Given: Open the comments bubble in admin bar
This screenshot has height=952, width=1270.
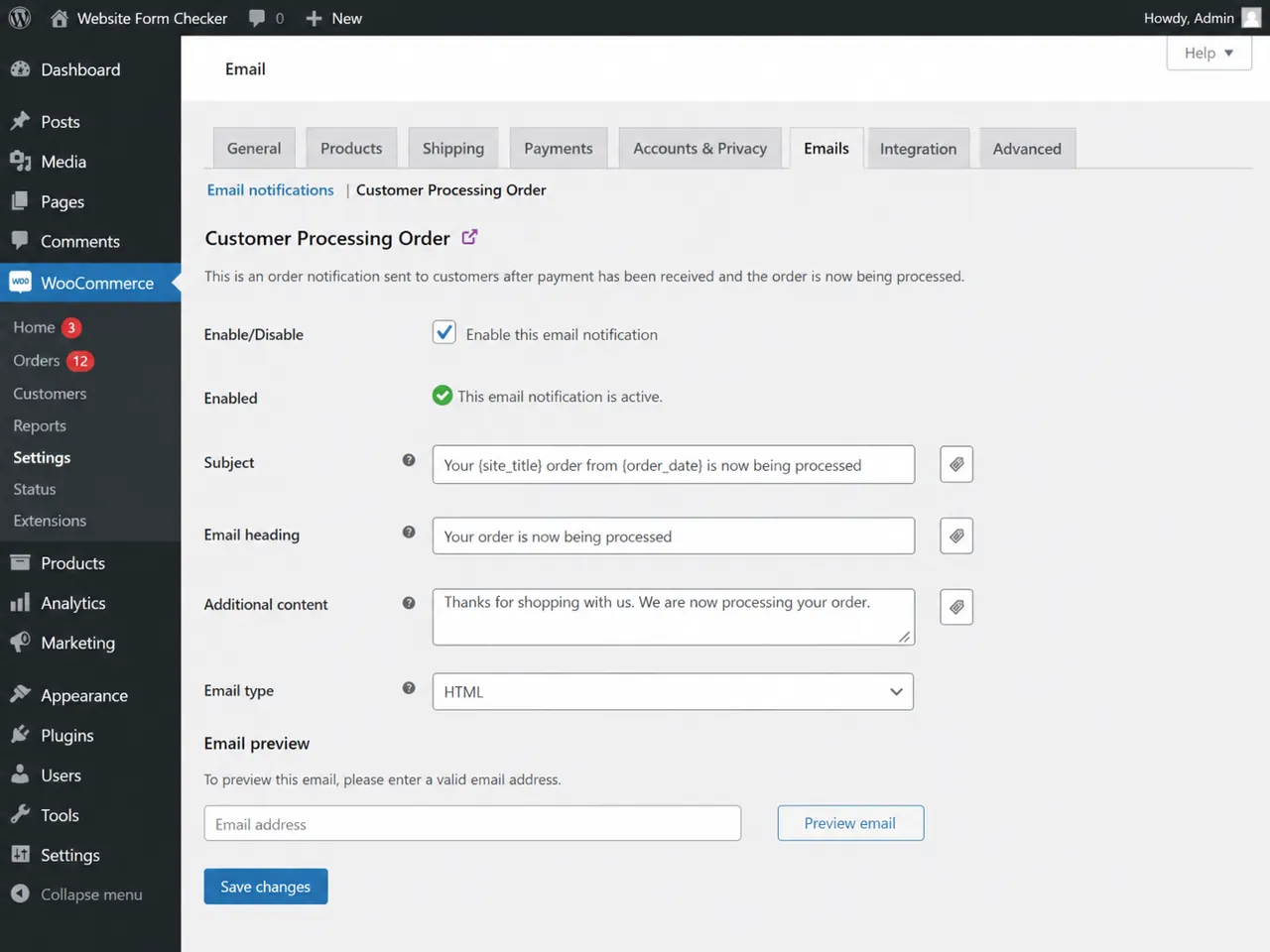Looking at the screenshot, I should (266, 18).
